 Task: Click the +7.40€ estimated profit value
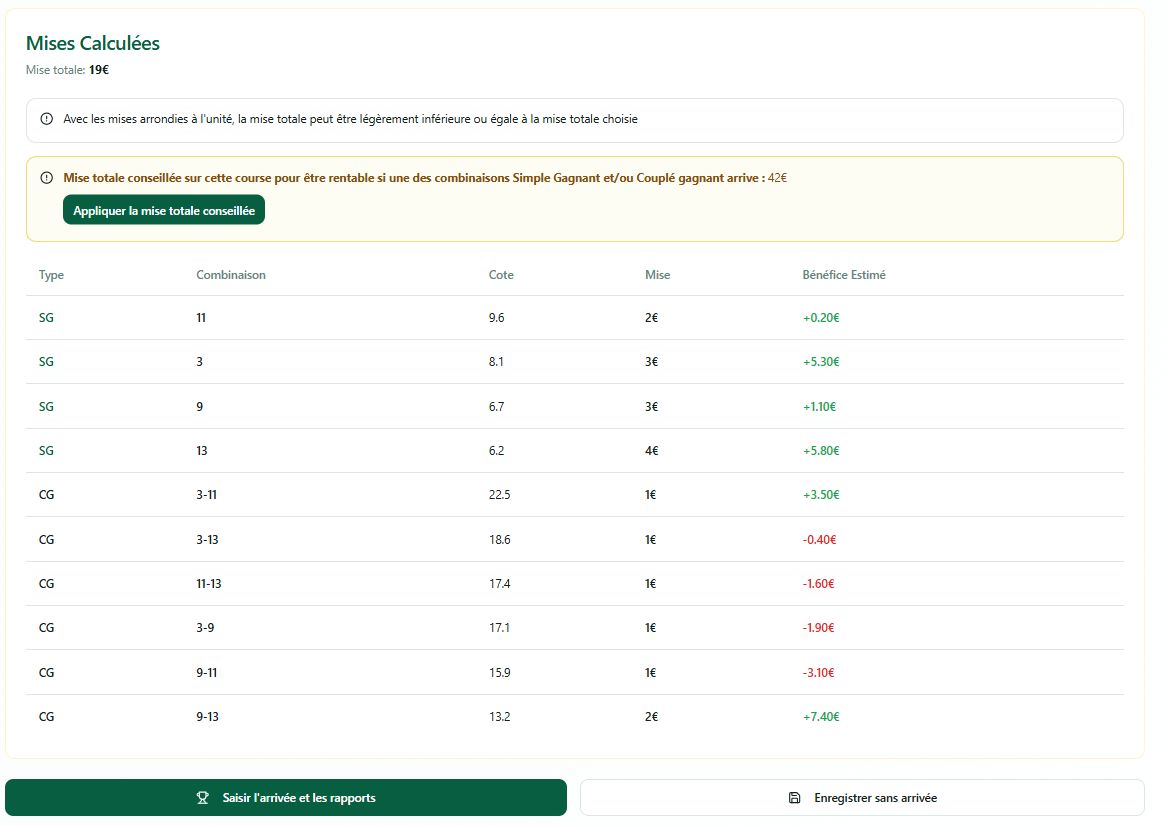tap(821, 717)
